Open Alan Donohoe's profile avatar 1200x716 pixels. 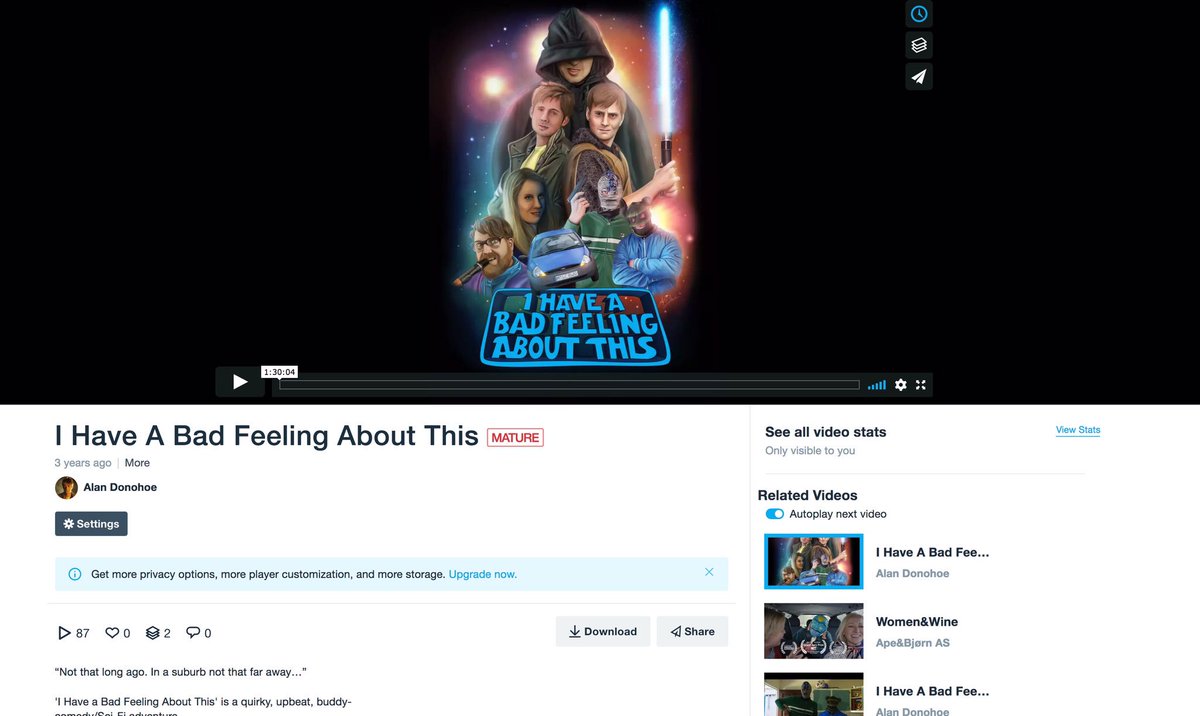(66, 488)
